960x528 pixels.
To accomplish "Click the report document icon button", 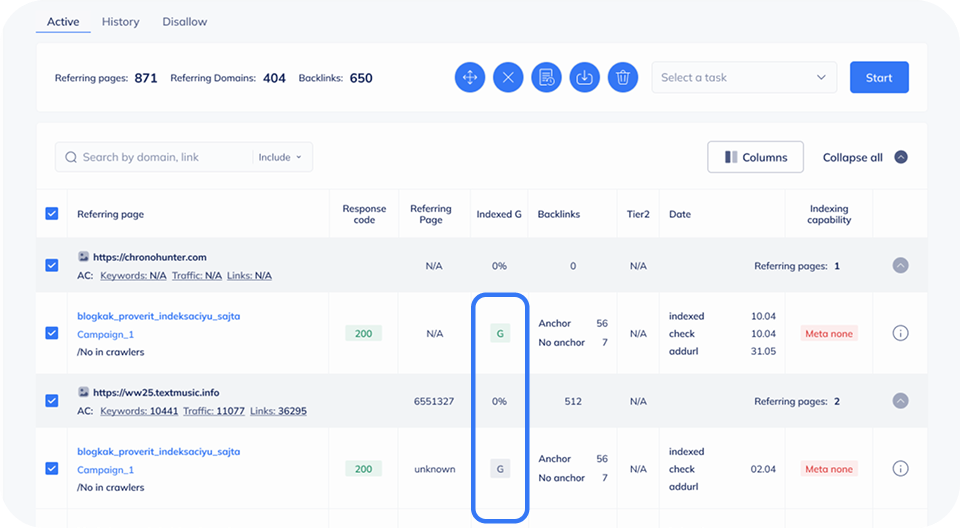I will (546, 78).
